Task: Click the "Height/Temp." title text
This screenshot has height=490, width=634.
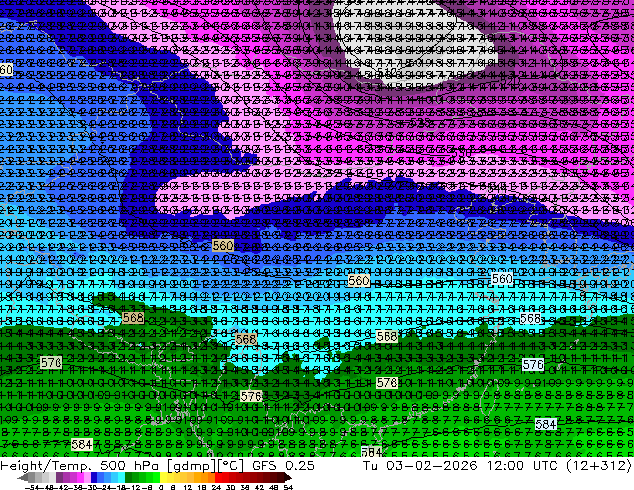Action: 44,465
